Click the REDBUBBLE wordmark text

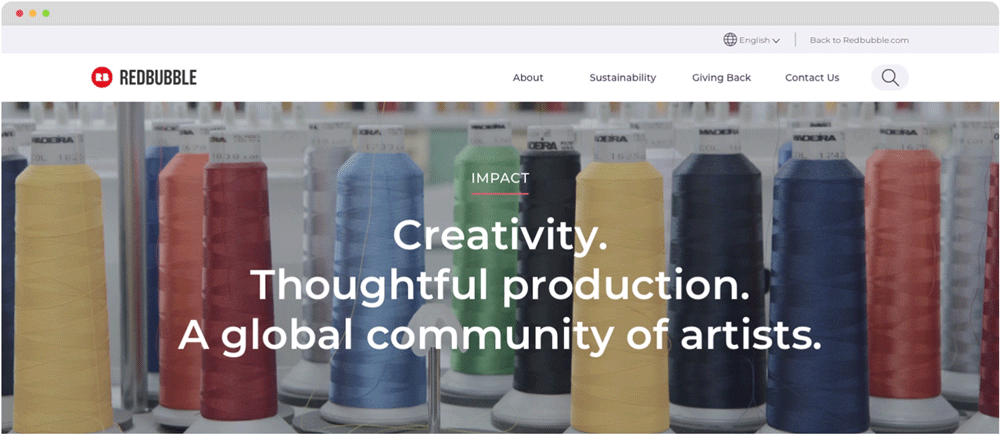click(x=158, y=78)
